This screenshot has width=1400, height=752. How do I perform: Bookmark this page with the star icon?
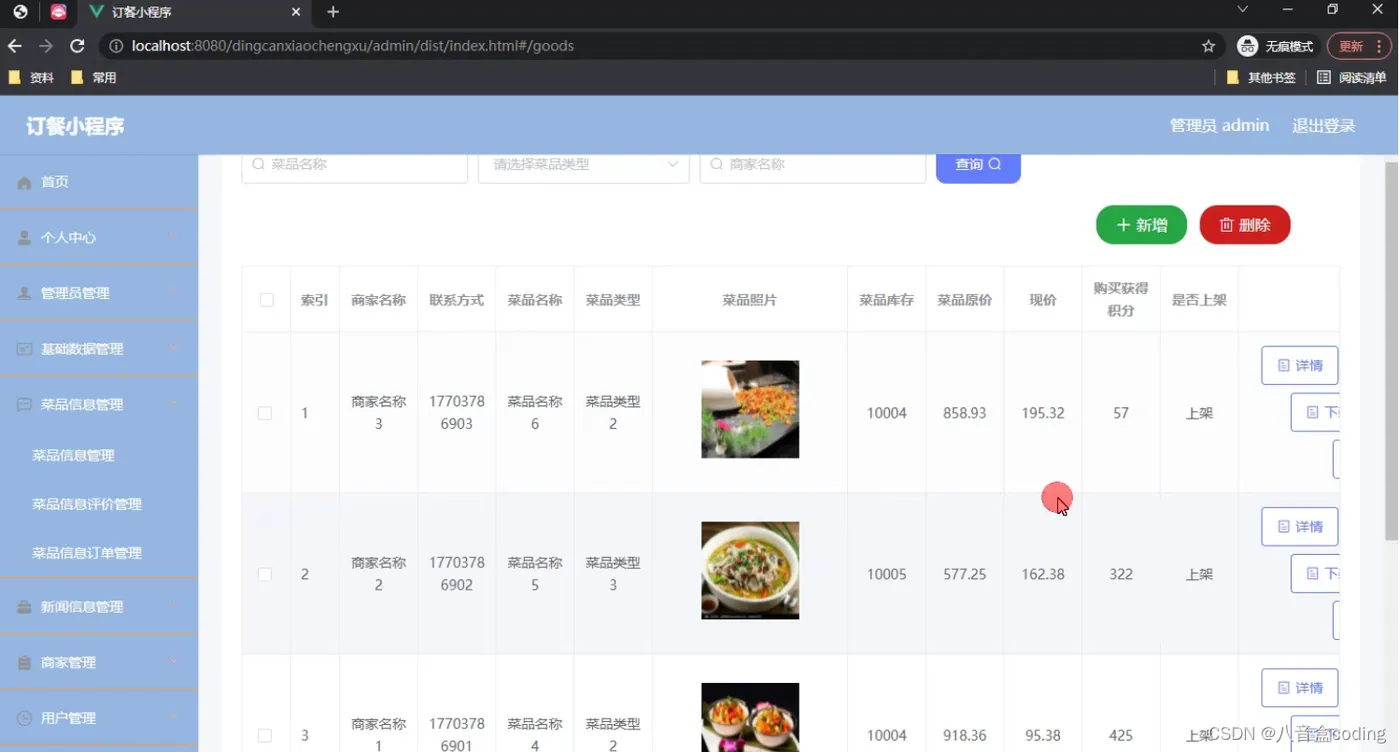(1208, 46)
